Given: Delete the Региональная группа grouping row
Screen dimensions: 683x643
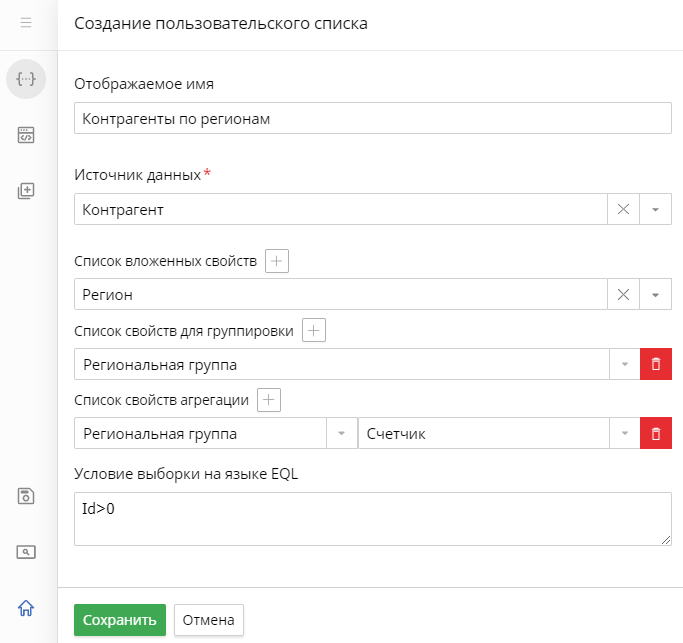Looking at the screenshot, I should click(656, 364).
